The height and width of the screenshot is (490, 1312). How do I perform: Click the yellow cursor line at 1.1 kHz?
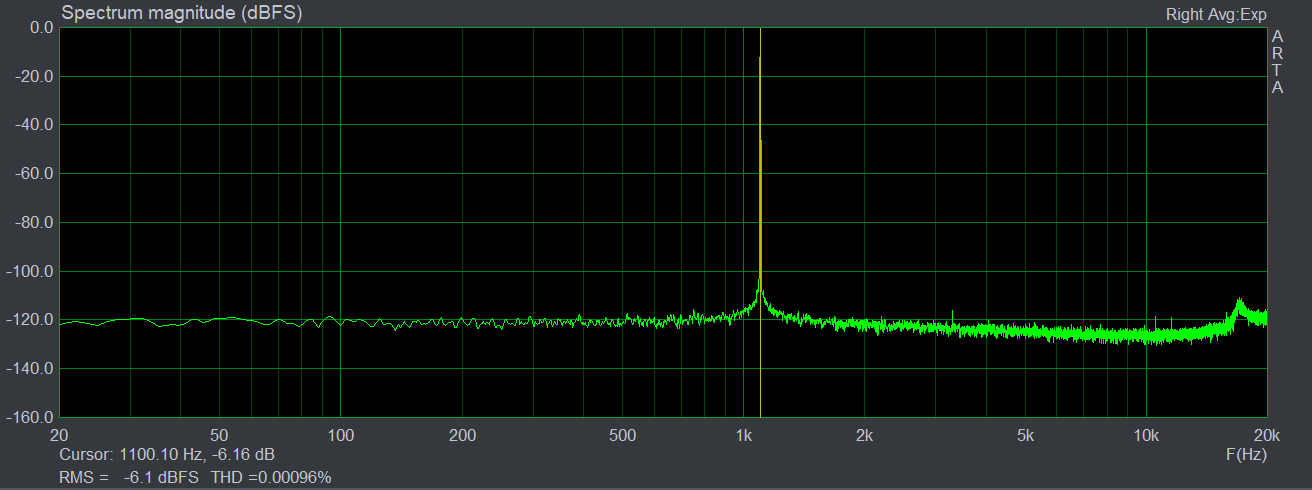pyautogui.click(x=761, y=222)
